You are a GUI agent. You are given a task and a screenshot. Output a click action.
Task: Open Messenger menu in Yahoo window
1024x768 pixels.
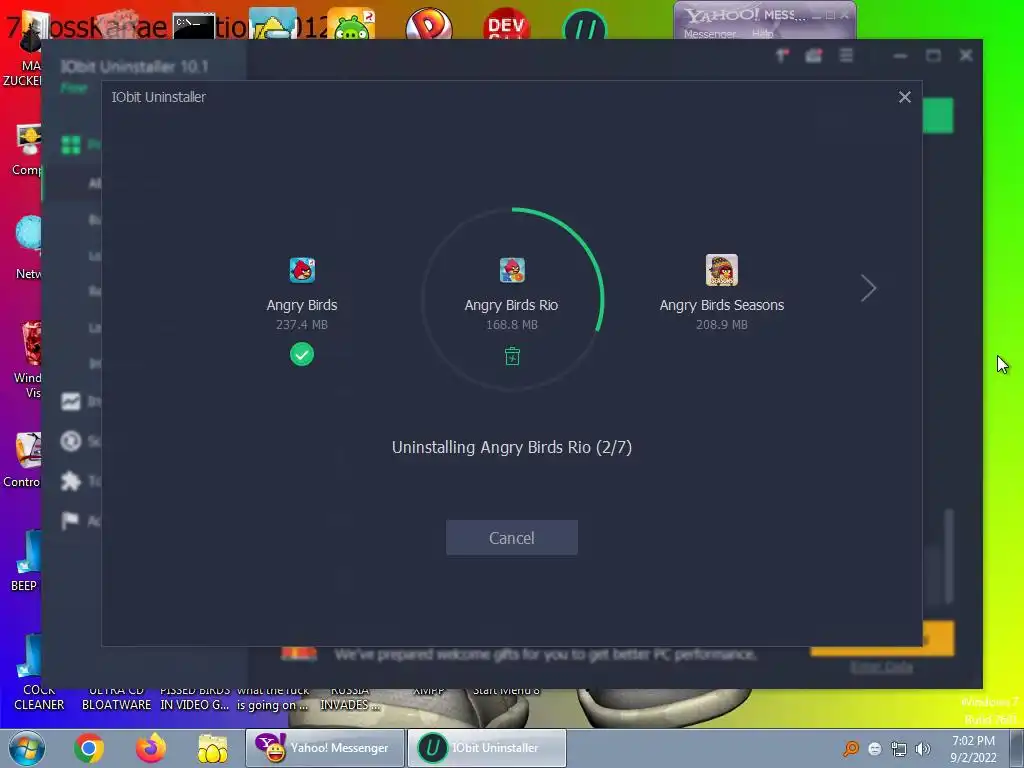click(710, 33)
